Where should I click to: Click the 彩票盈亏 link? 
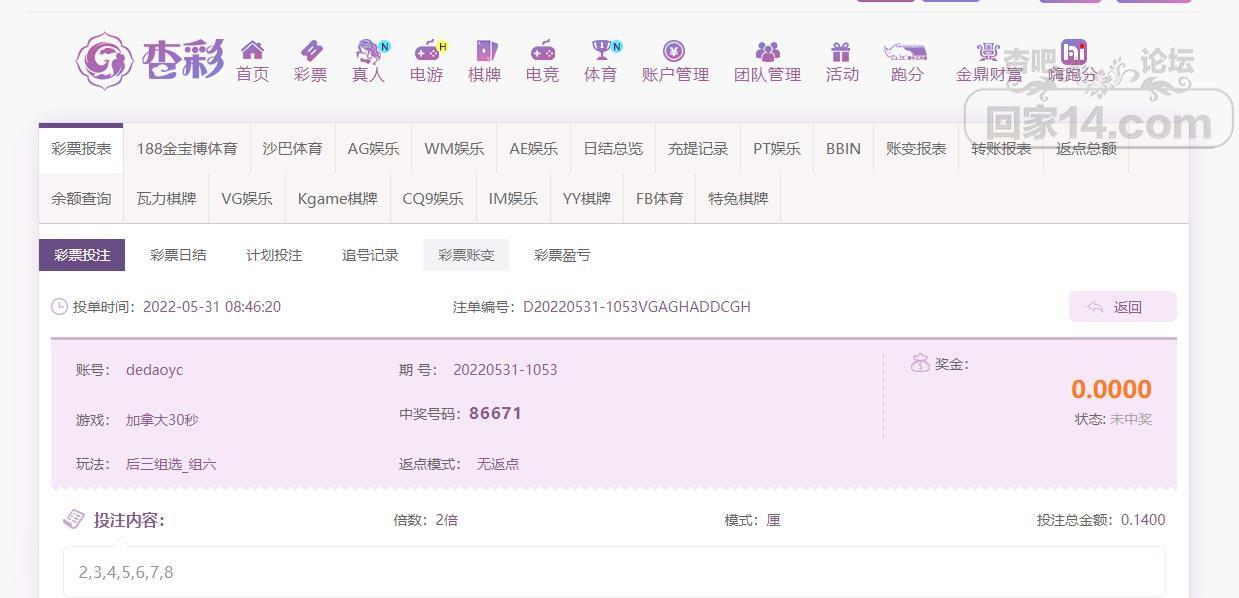click(x=562, y=255)
